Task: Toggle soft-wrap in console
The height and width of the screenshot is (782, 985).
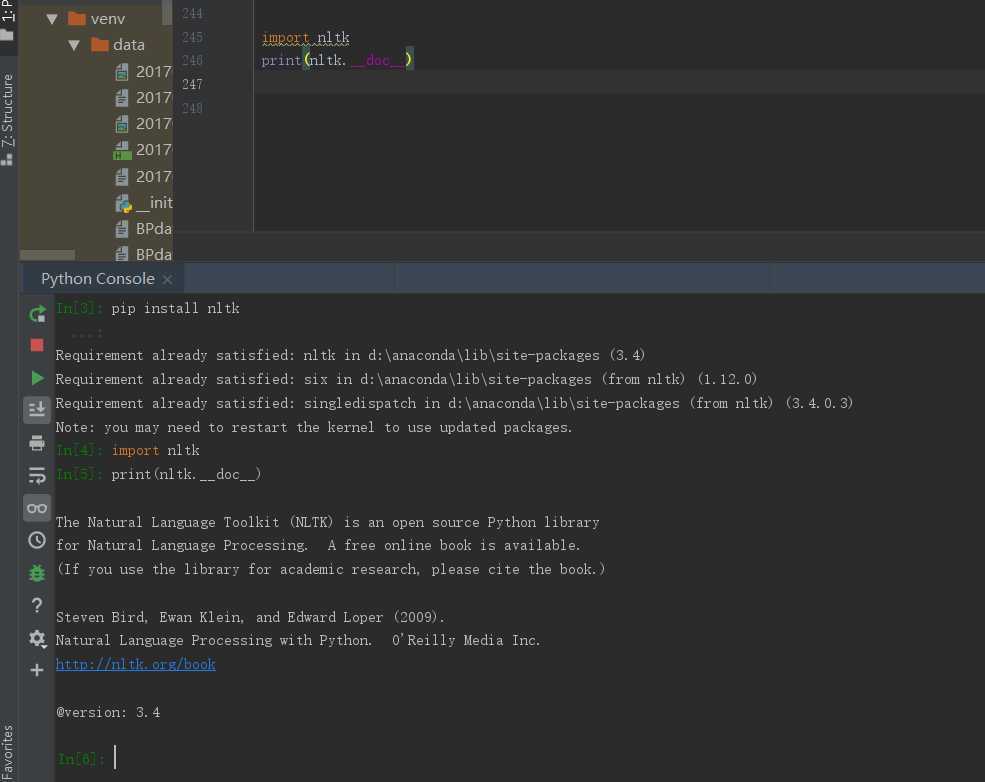Action: [37, 475]
